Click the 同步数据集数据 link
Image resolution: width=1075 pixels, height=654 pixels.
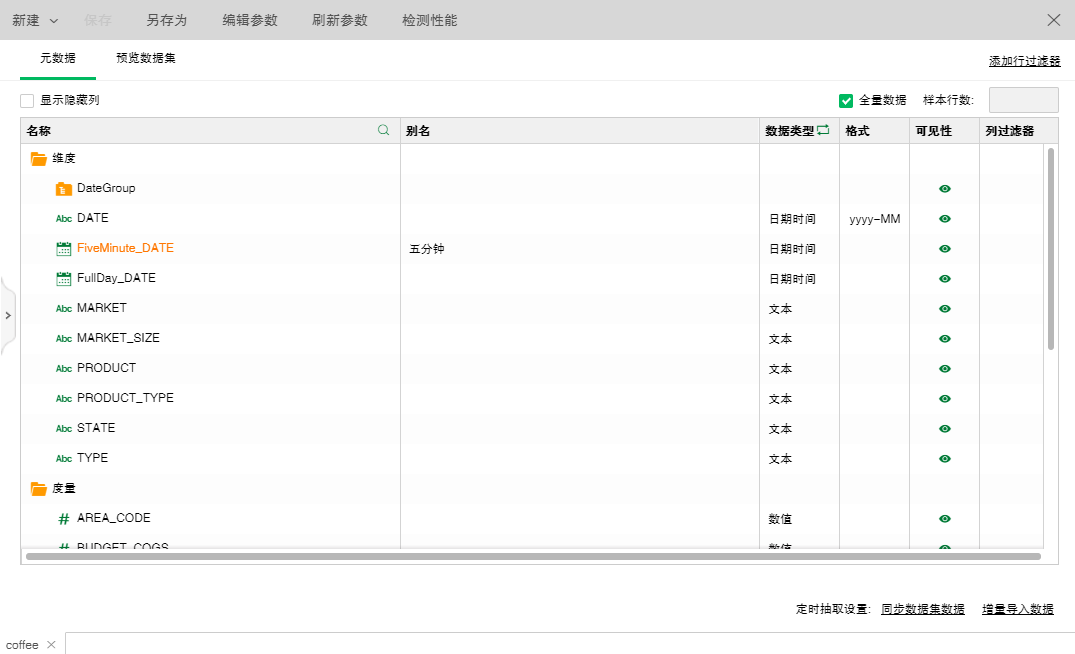922,608
